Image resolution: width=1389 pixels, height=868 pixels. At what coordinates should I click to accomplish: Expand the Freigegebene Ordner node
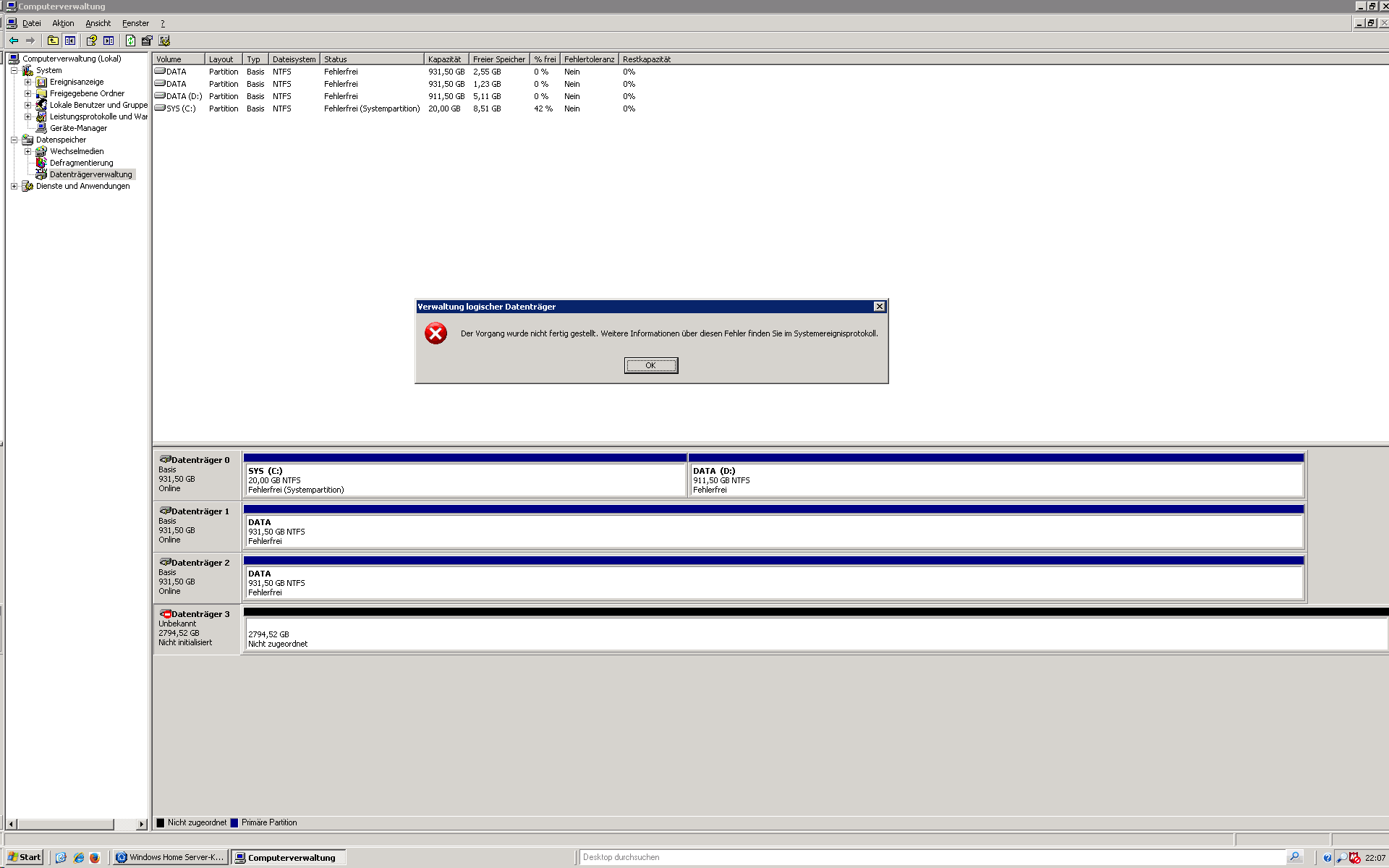click(x=27, y=93)
